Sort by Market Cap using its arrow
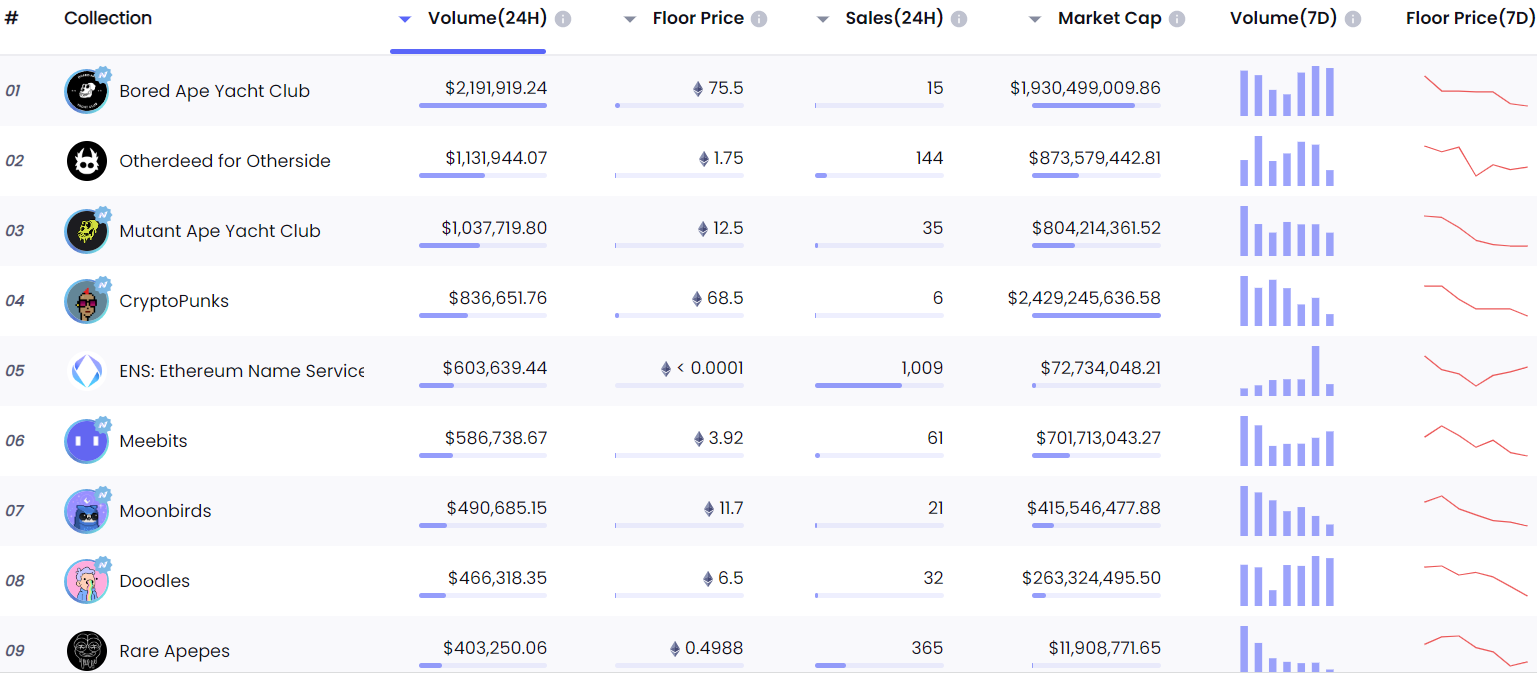The image size is (1537, 673). pos(1035,19)
